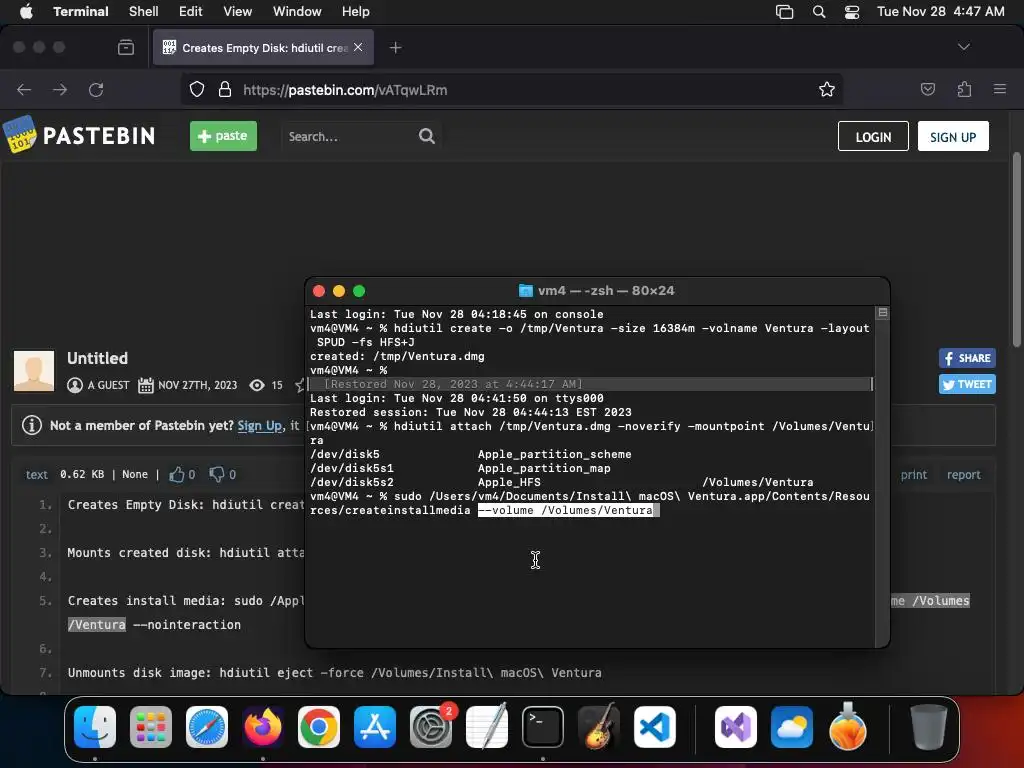
Task: Open the Firefox hamburger menu
Action: tap(1000, 89)
